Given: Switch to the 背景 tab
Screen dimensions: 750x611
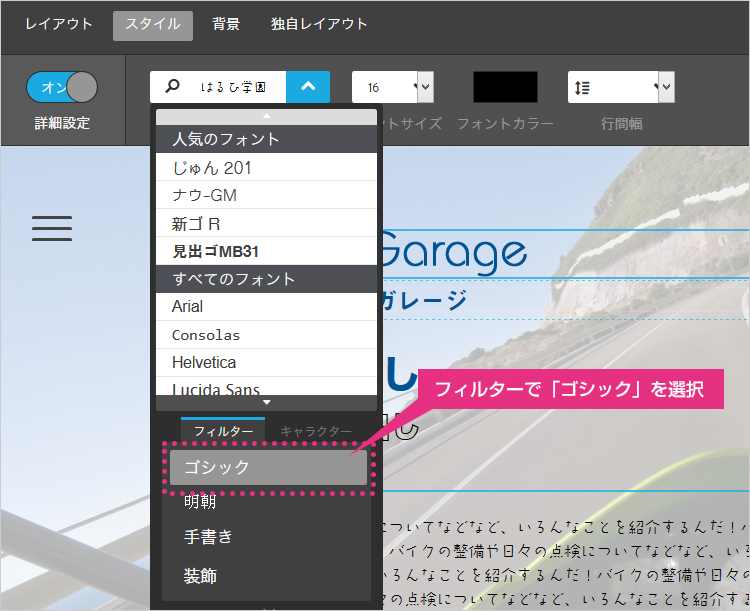Looking at the screenshot, I should [x=226, y=24].
